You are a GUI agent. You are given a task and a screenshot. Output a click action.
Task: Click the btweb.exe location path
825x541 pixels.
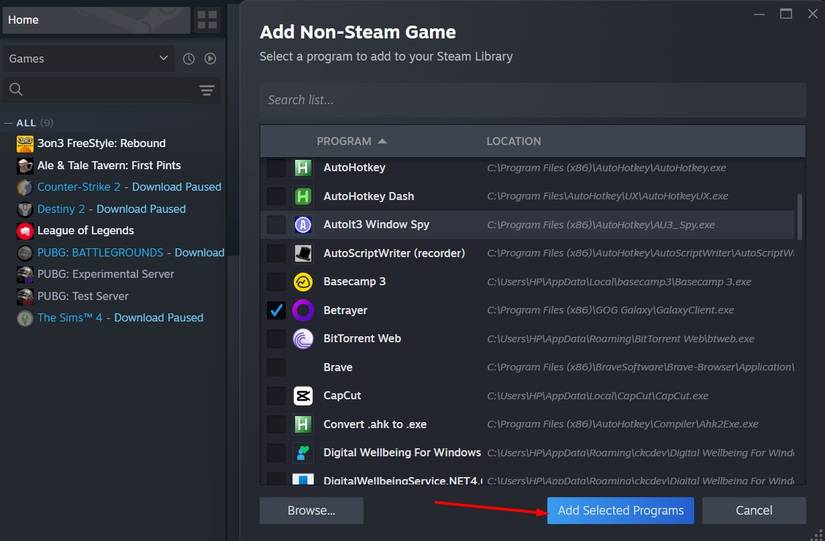click(620, 339)
